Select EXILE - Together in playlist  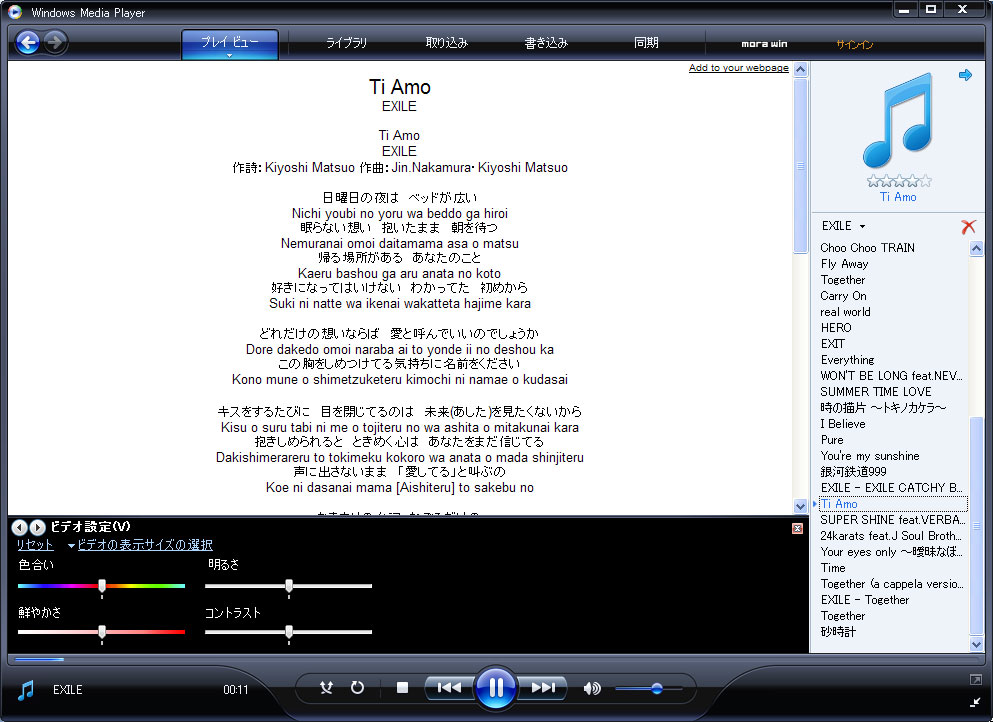coord(864,600)
